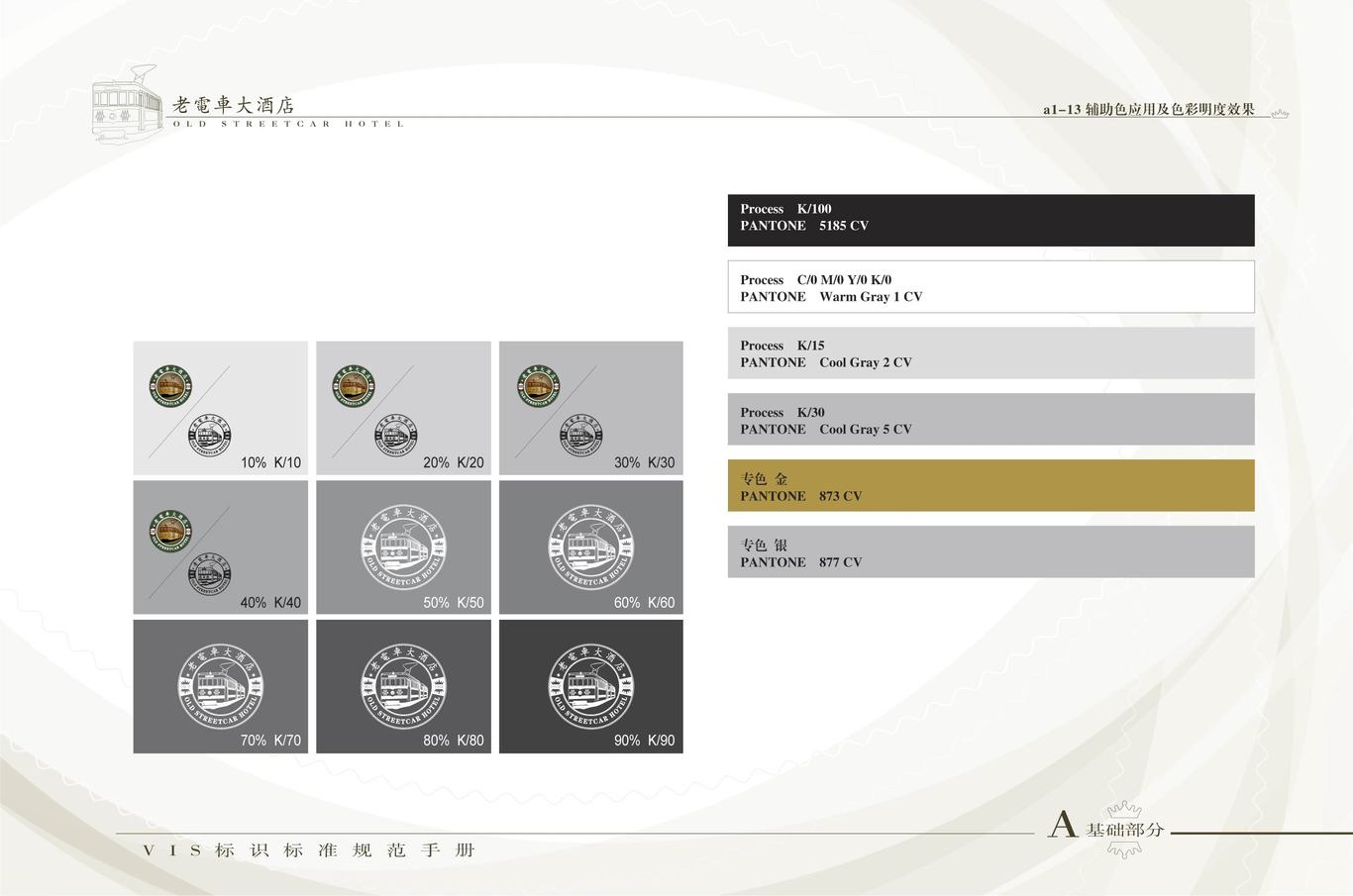Choose the gold PANTONE 873 CV swatch

pos(990,486)
